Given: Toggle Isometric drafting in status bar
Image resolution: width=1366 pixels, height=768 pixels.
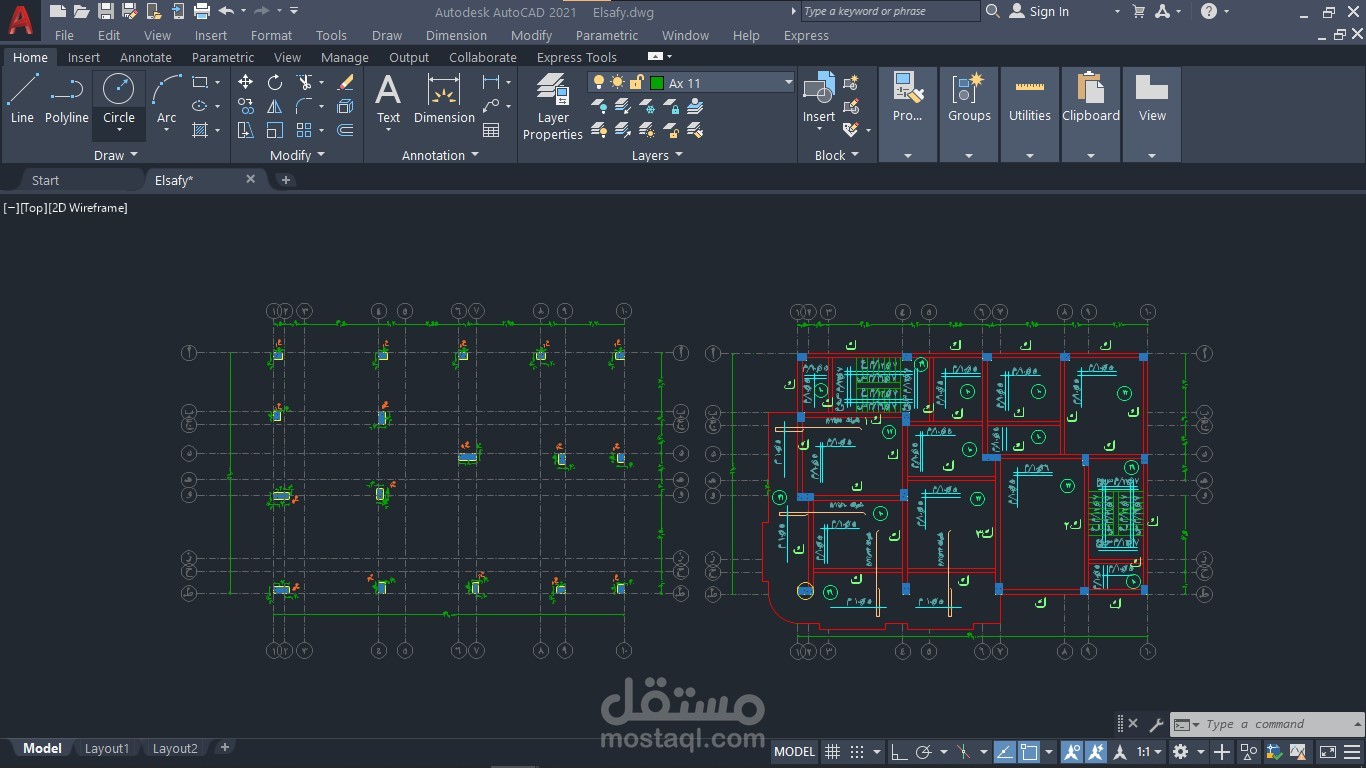Looking at the screenshot, I should point(964,752).
